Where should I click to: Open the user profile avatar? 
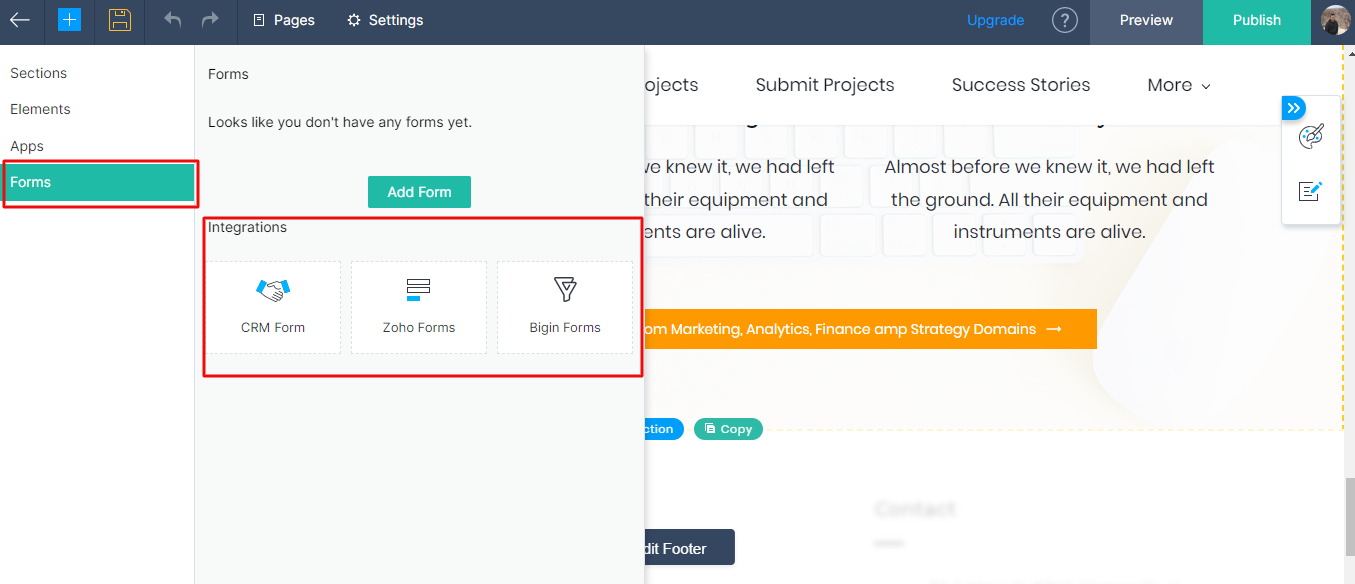1335,20
